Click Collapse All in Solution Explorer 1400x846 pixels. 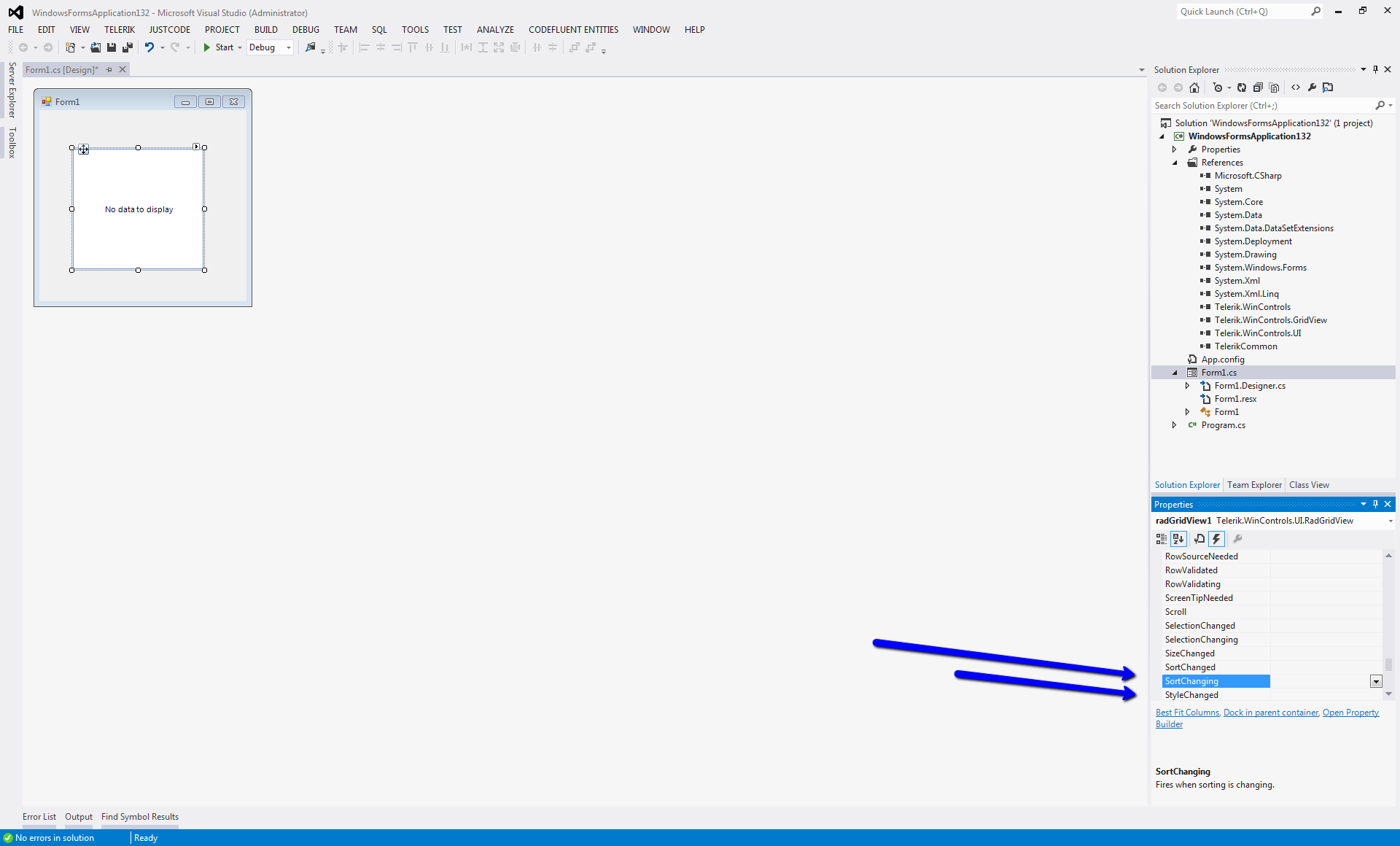pos(1258,88)
